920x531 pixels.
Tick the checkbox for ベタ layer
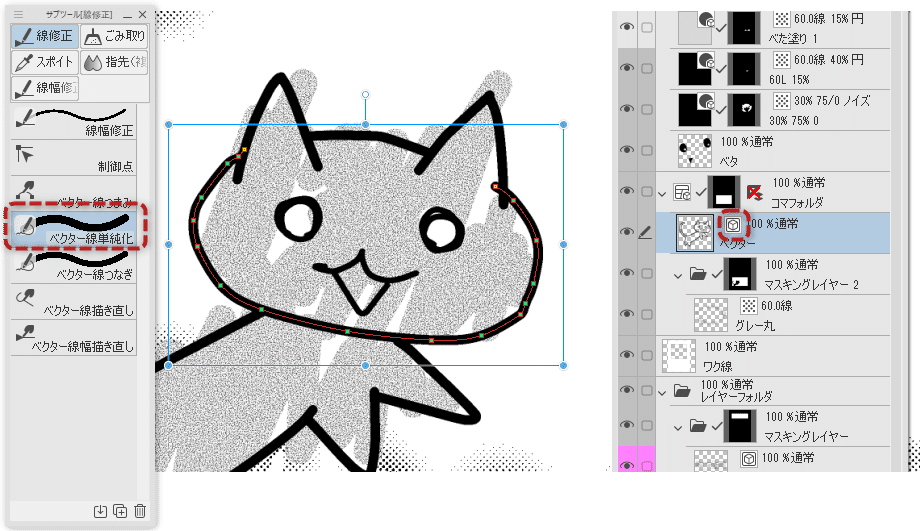647,150
